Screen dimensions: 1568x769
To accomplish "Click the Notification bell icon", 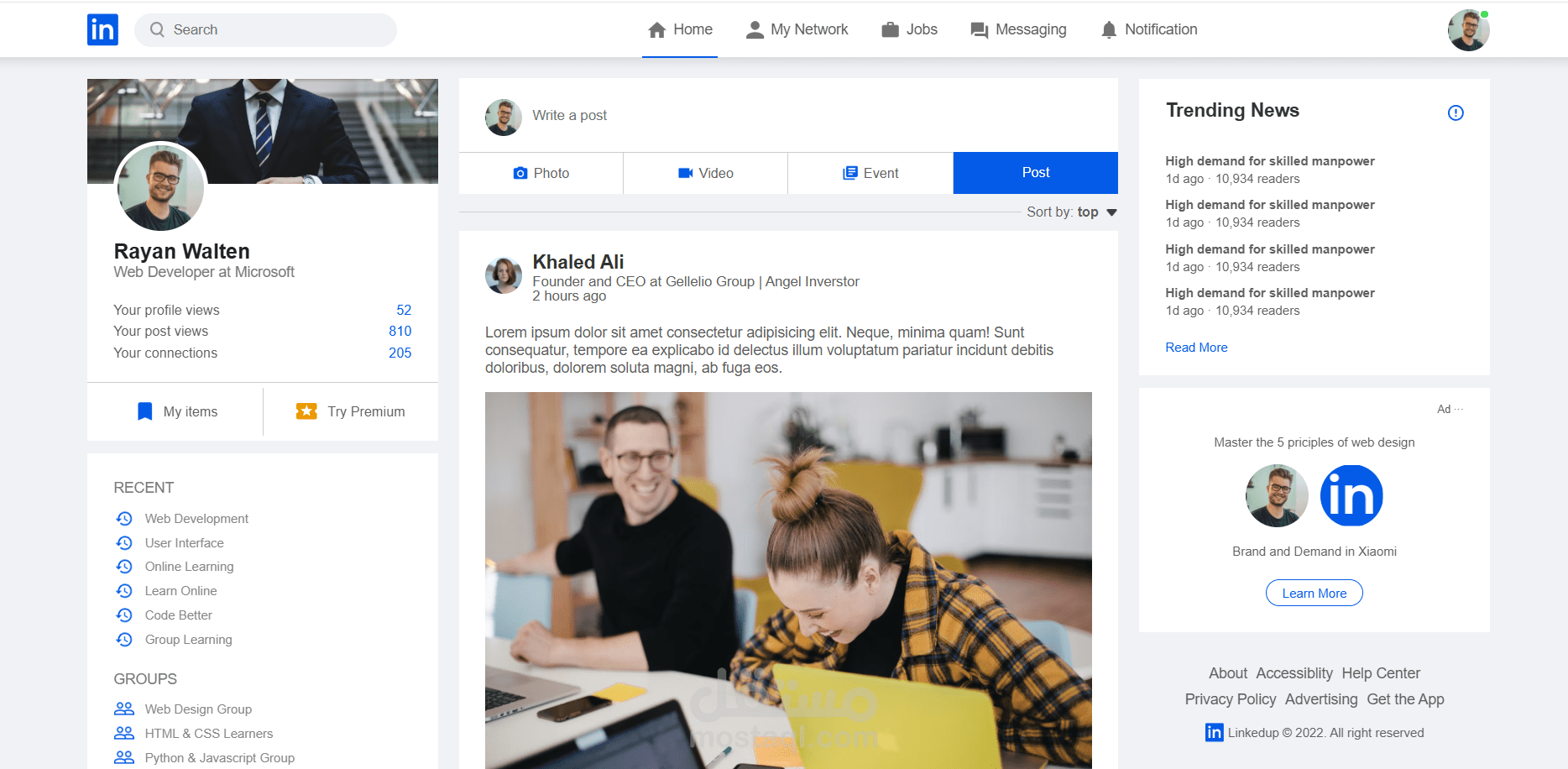I will coord(1109,30).
